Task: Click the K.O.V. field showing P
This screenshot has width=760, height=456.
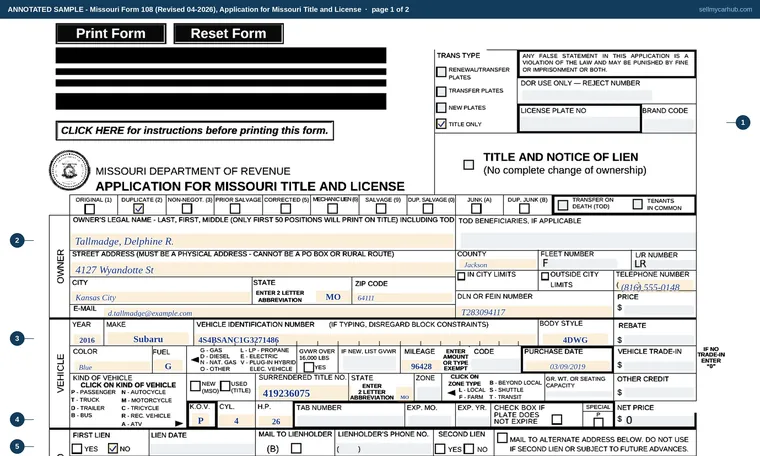Action: (x=201, y=420)
